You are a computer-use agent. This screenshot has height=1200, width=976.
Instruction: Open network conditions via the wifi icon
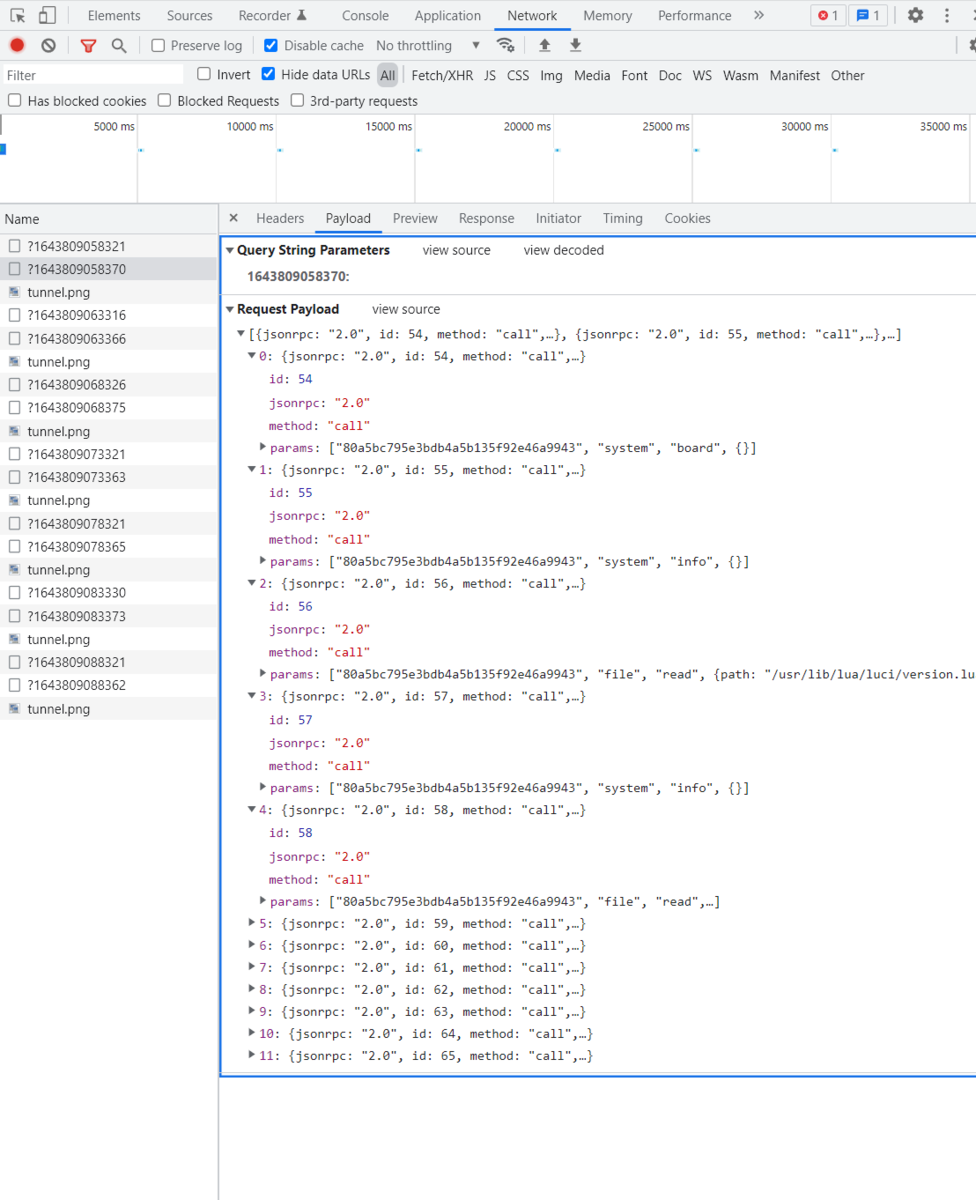[506, 45]
